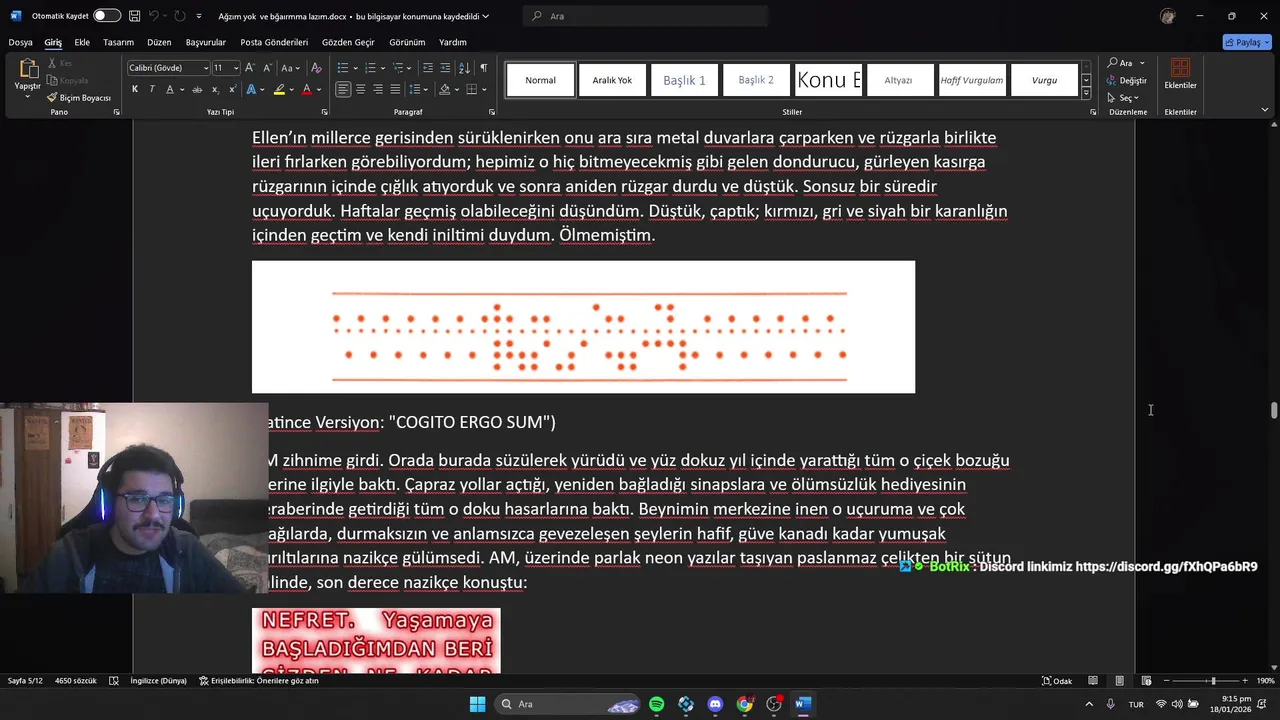Click the bullet list icon

coord(343,68)
